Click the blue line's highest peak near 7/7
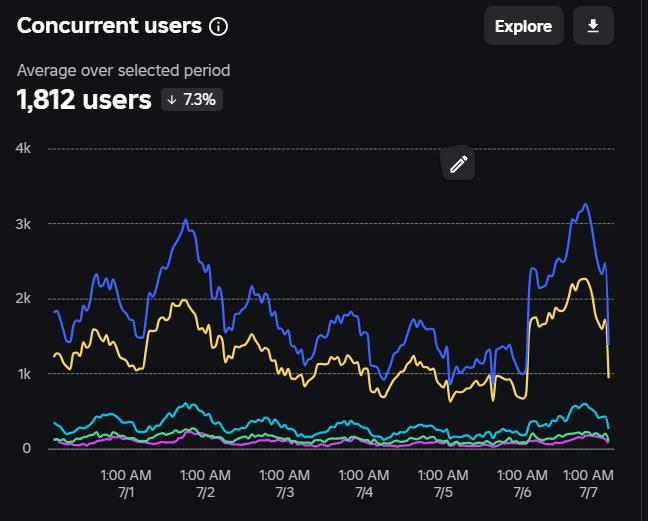648x521 pixels. click(x=586, y=205)
